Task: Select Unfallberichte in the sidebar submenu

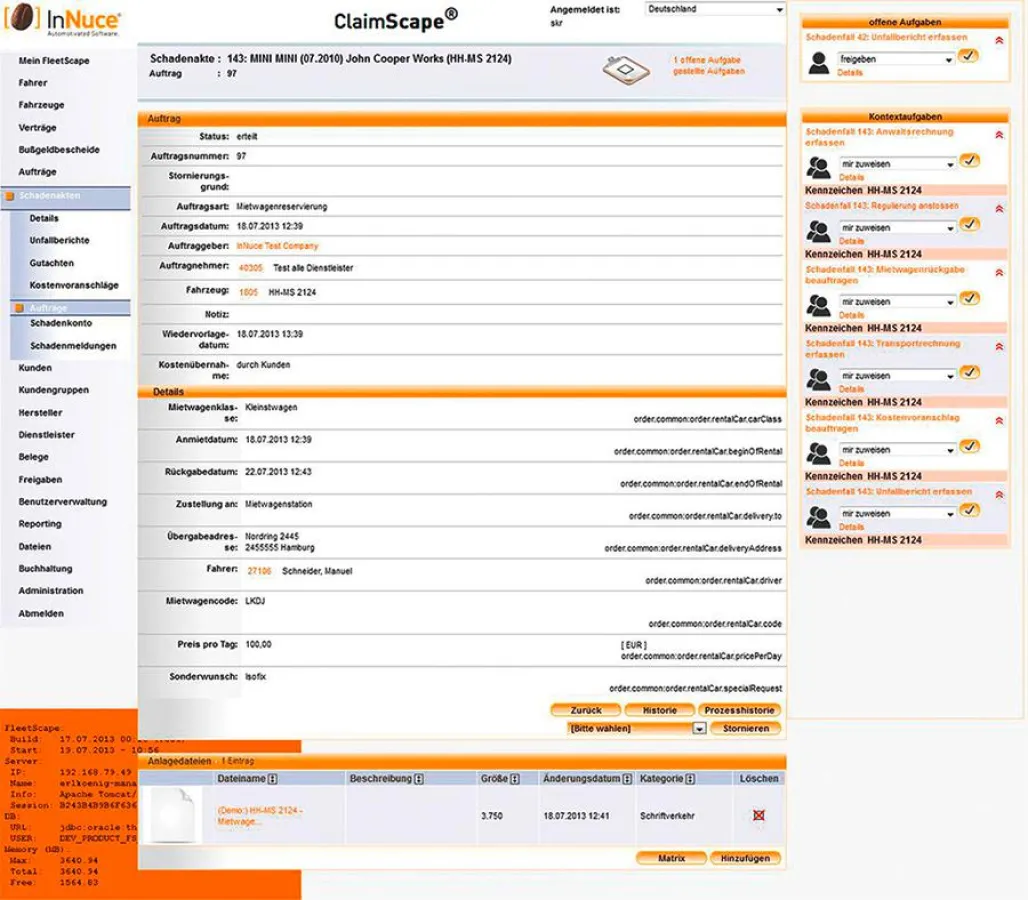Action: (59, 240)
